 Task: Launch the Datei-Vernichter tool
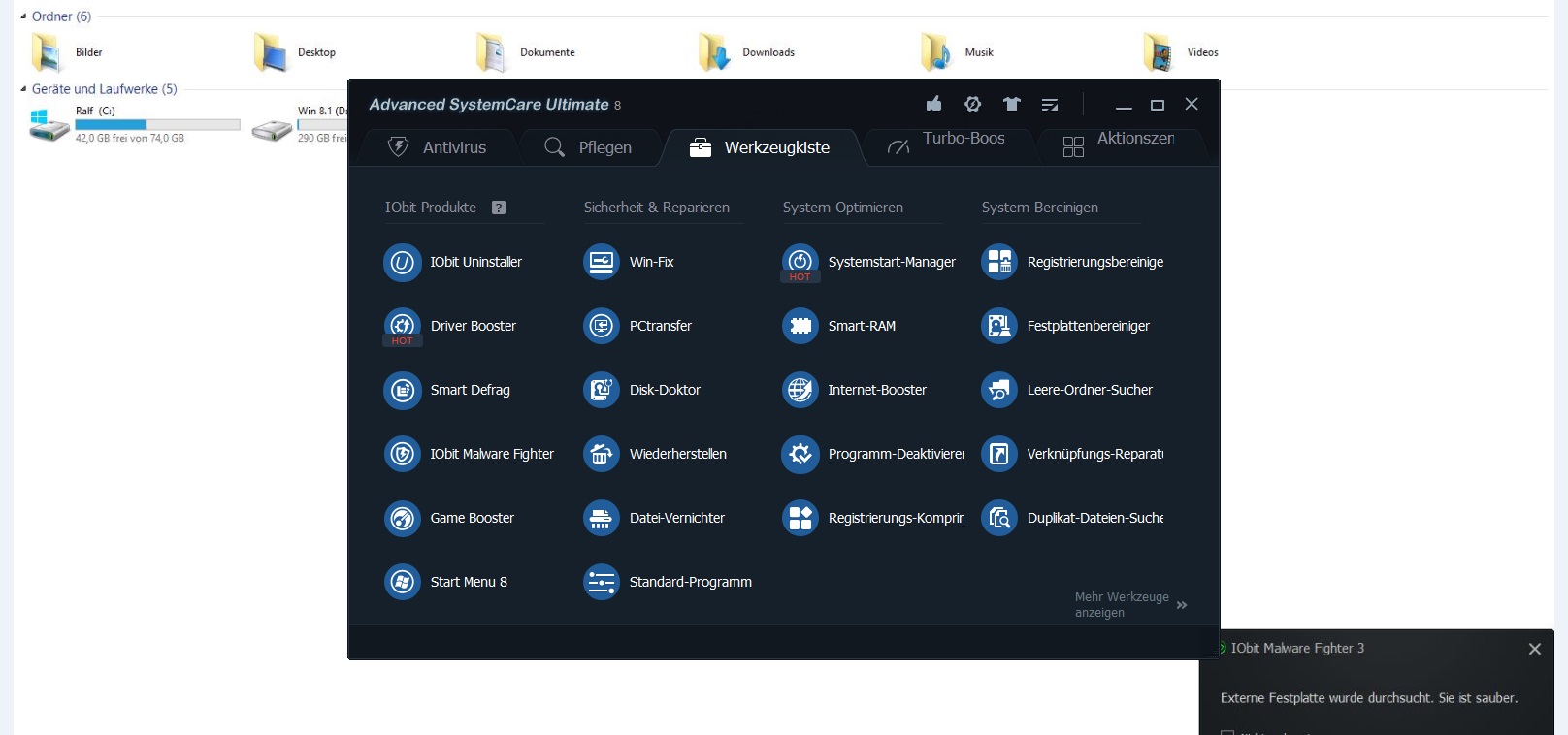[x=654, y=518]
